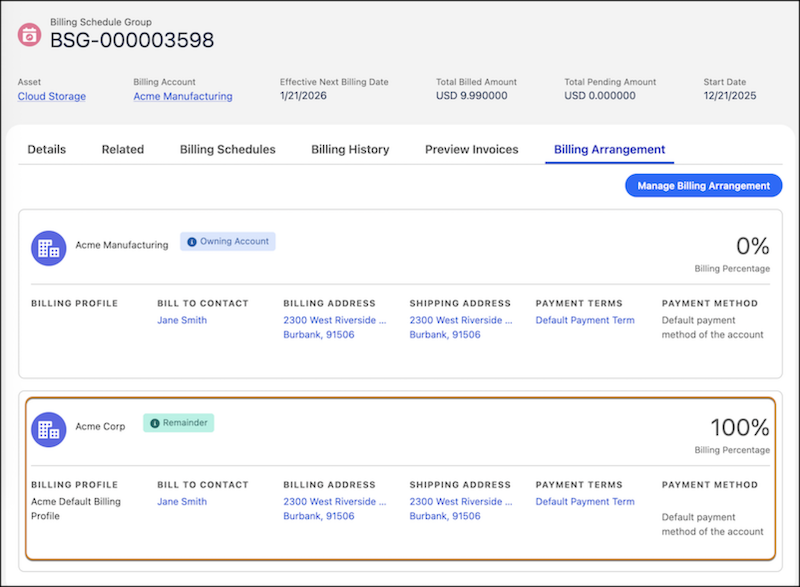The image size is (800, 587).
Task: Open Default Payment Term in Acme Manufacturing card
Action: point(585,320)
